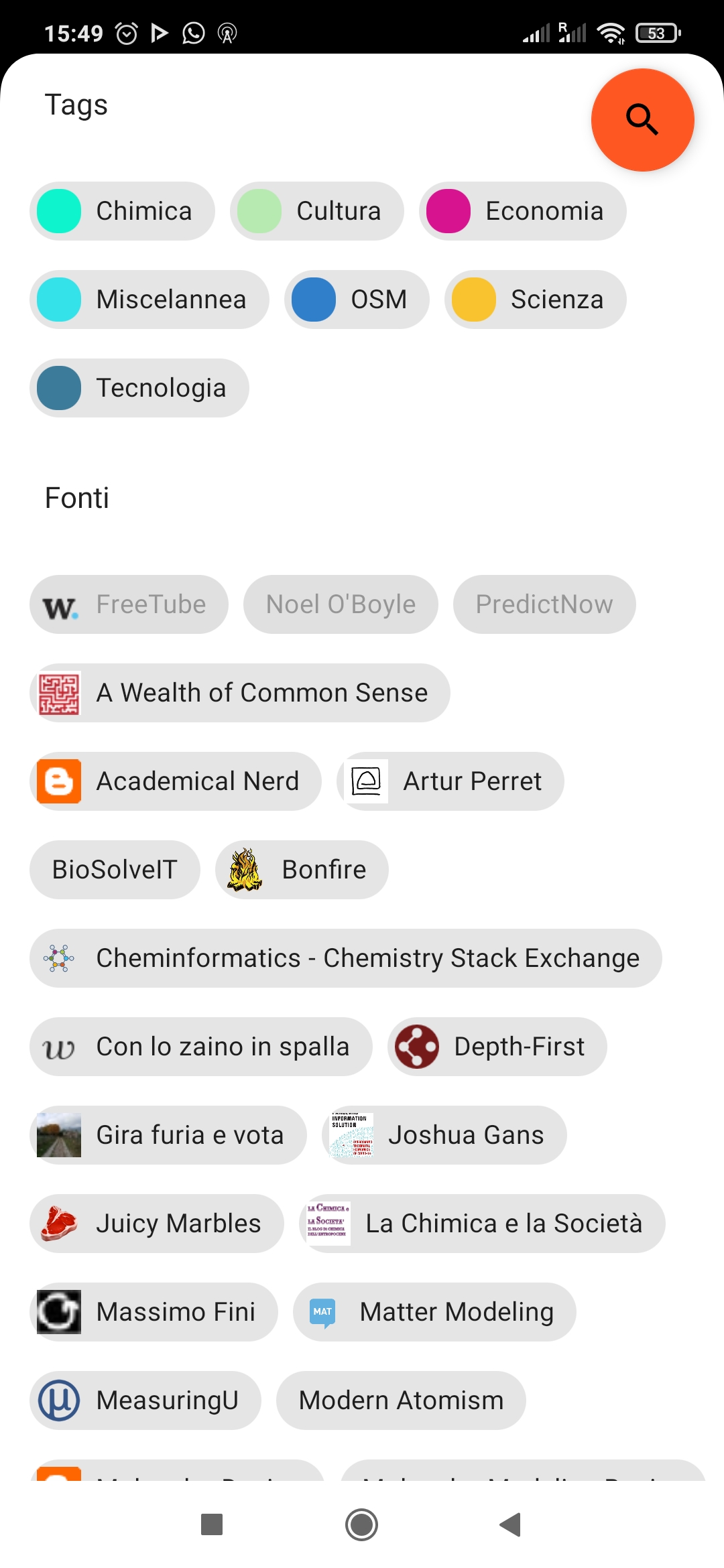
Task: Toggle the Economia tag filter
Action: (522, 211)
